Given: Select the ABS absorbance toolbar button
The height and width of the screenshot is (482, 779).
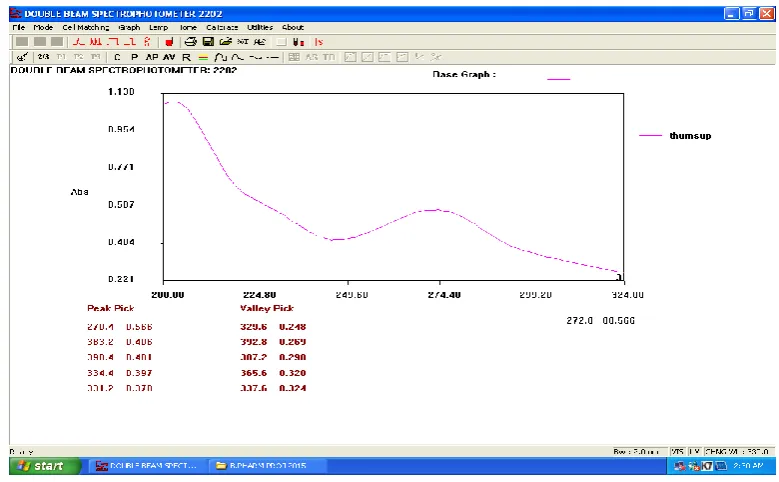Looking at the screenshot, I should 260,42.
